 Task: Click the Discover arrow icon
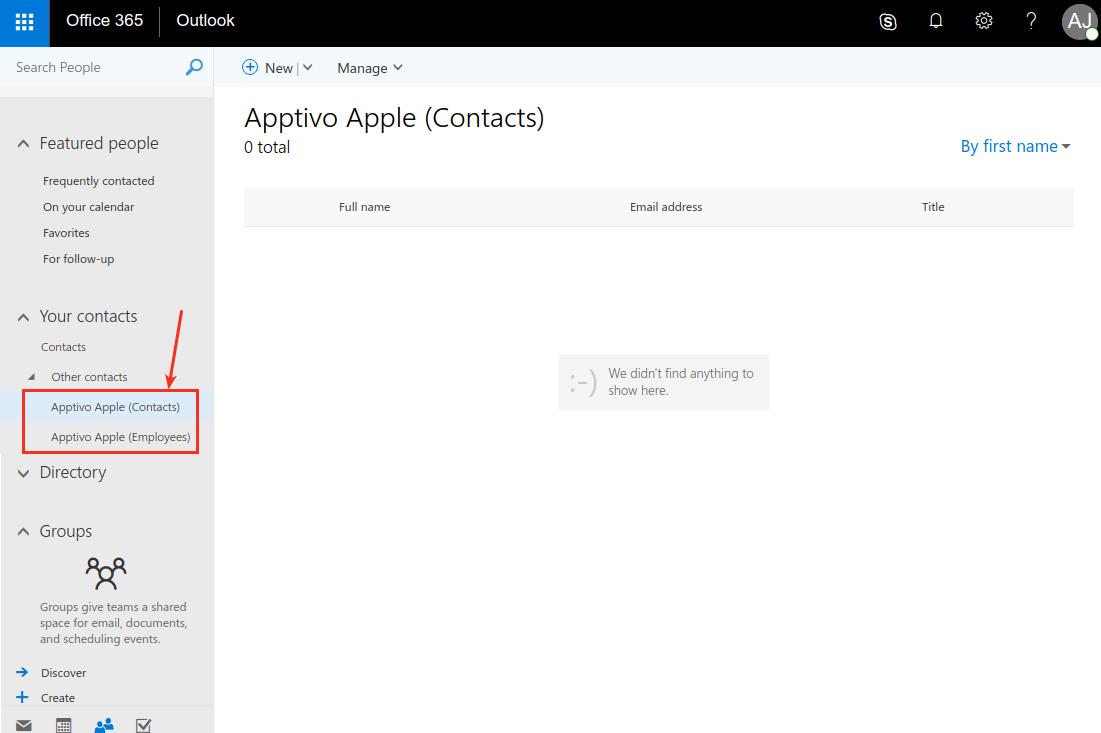[x=22, y=672]
